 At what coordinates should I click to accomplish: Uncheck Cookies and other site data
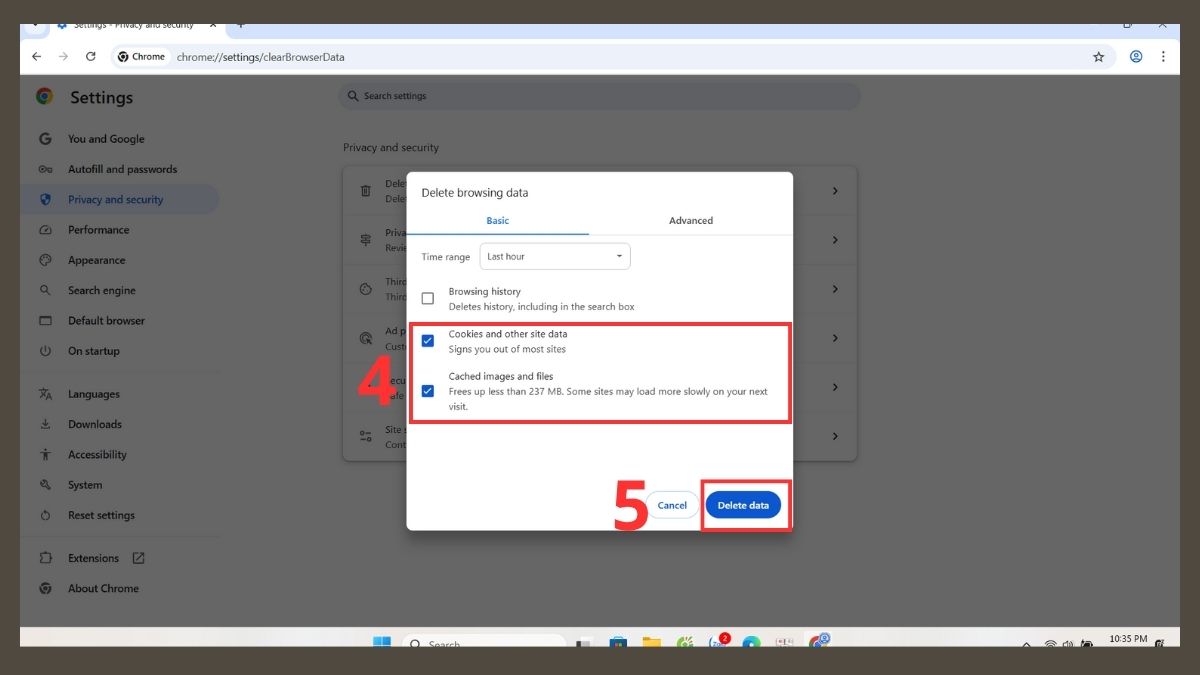pyautogui.click(x=428, y=341)
